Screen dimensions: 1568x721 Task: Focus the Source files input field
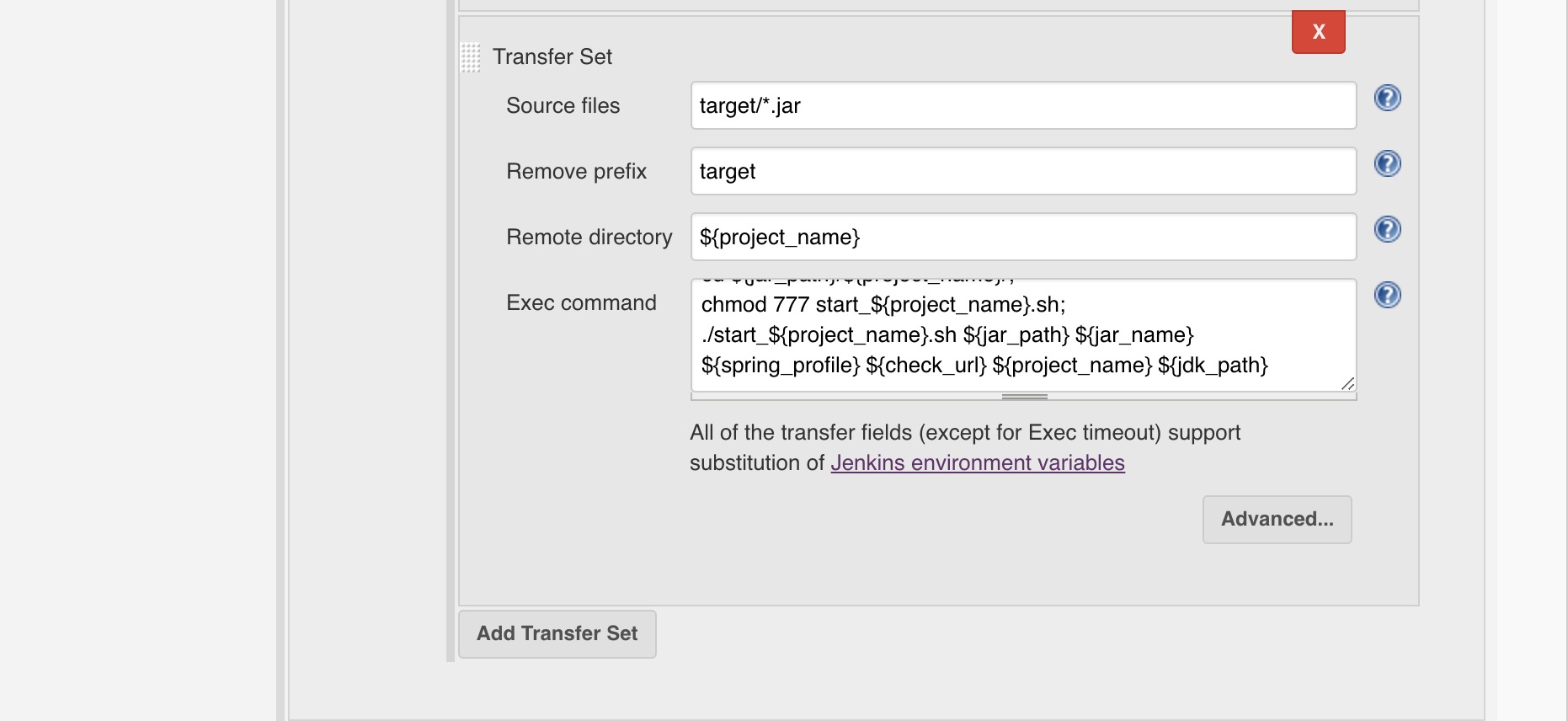click(1024, 105)
